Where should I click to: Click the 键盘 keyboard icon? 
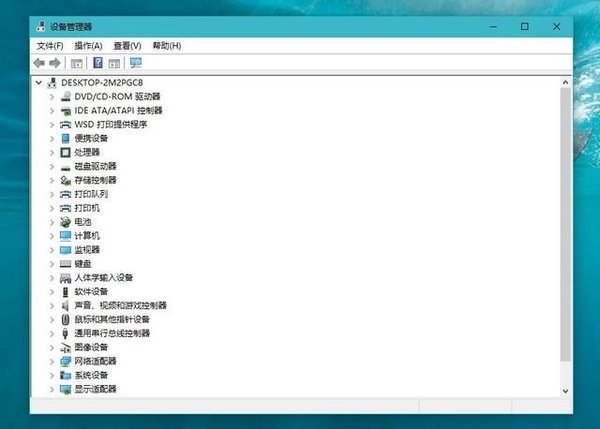click(66, 264)
